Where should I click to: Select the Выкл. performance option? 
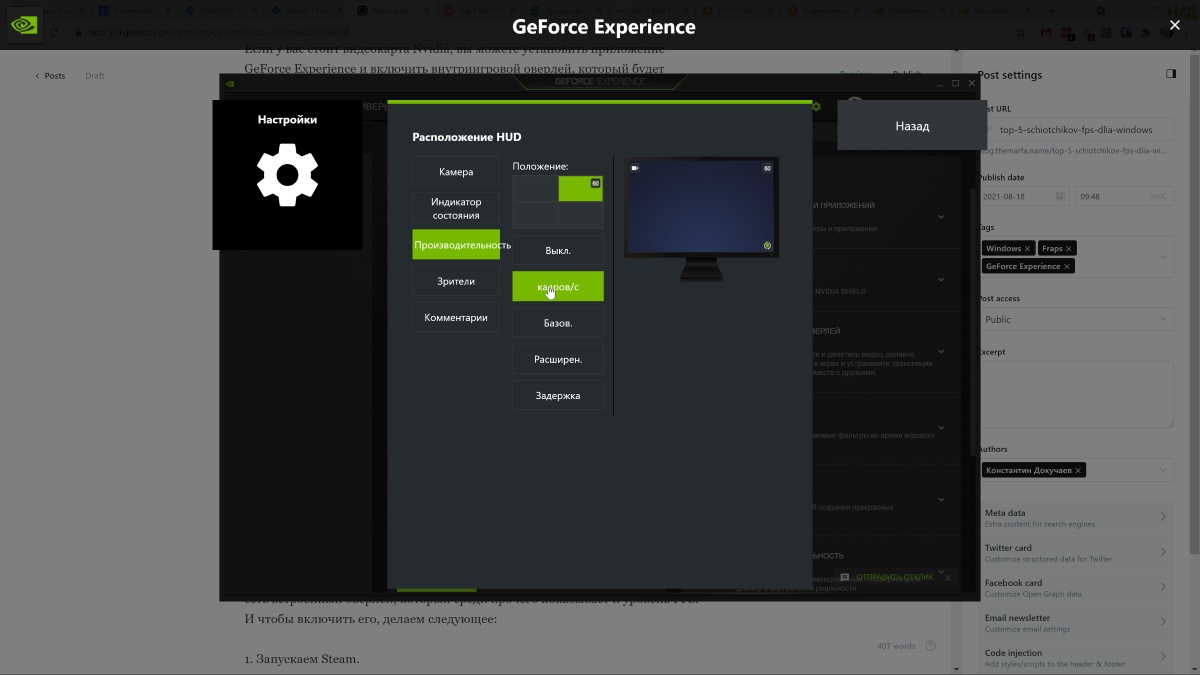tap(558, 250)
